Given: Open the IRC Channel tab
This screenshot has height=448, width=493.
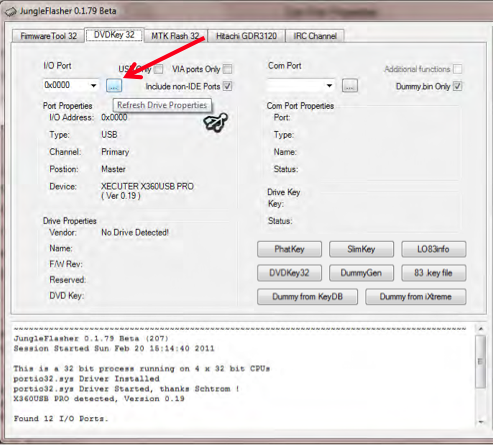Looking at the screenshot, I should tap(315, 36).
